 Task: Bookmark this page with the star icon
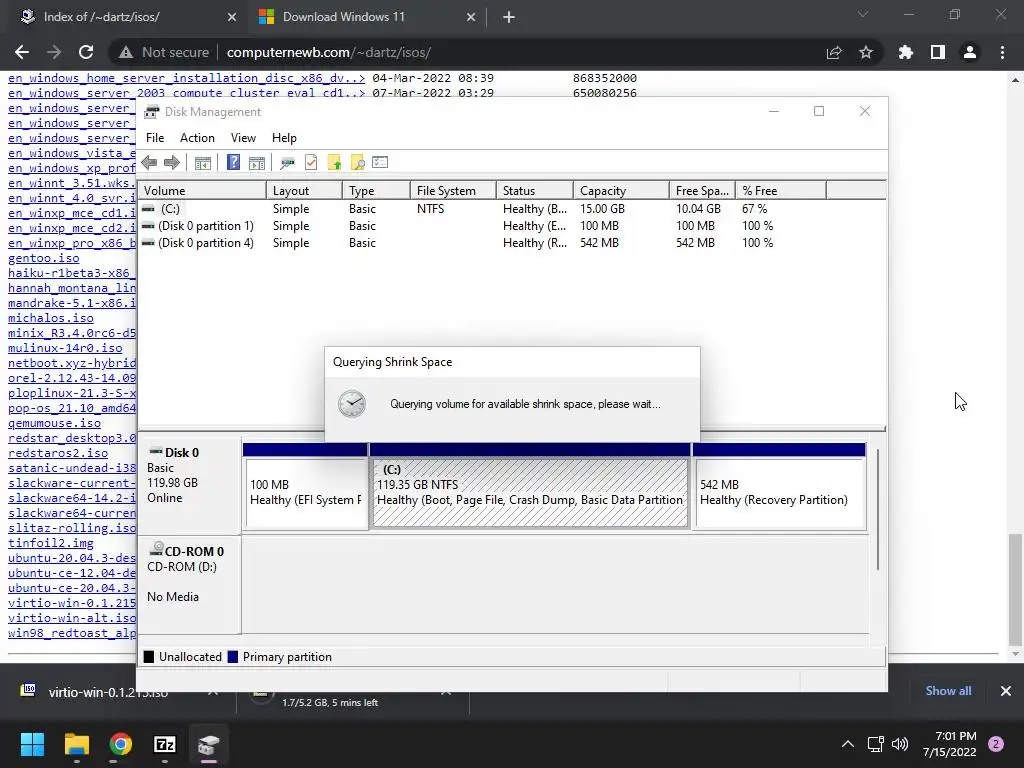(x=866, y=52)
